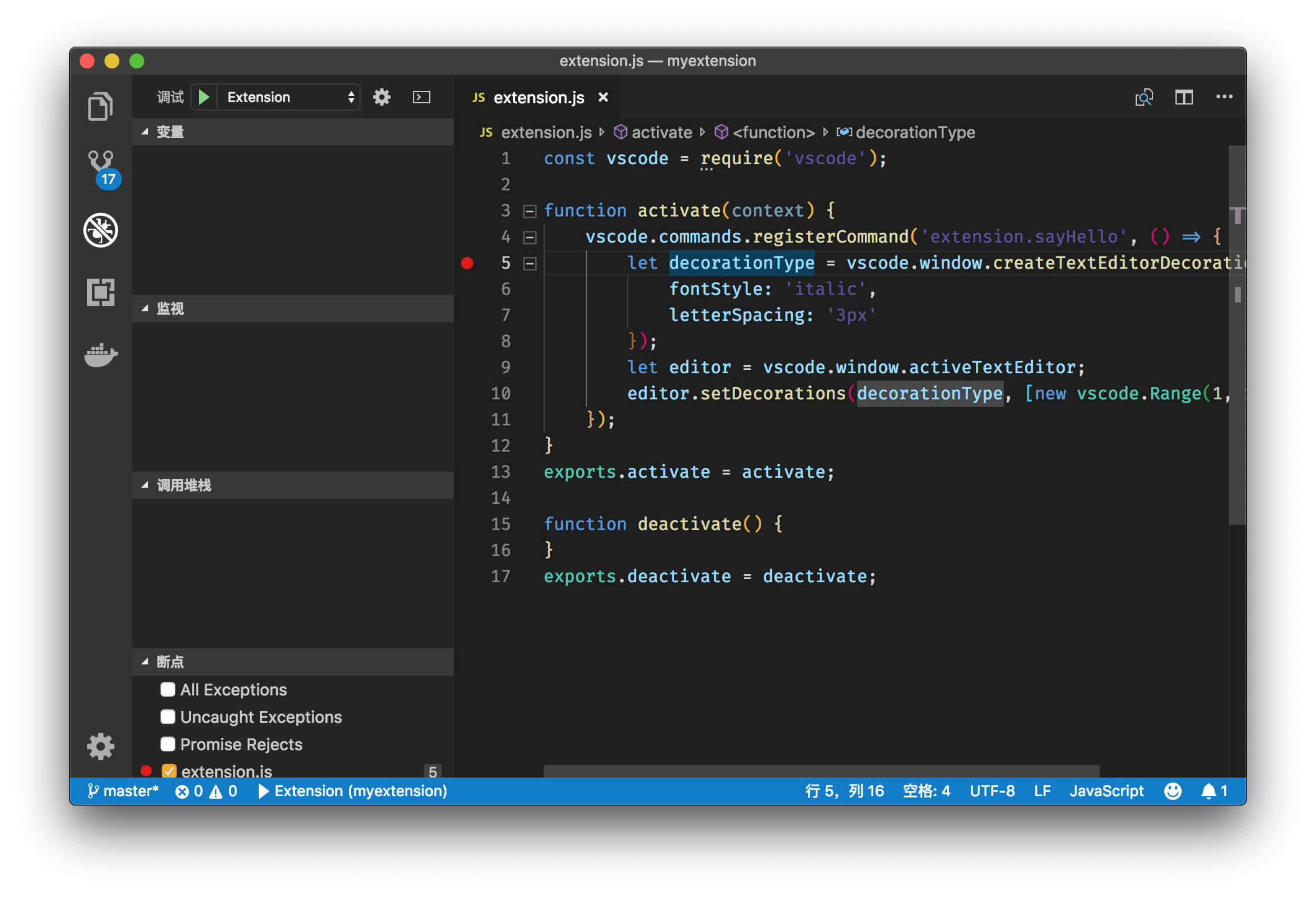Toggle Uncaught Exceptions checkbox

168,717
